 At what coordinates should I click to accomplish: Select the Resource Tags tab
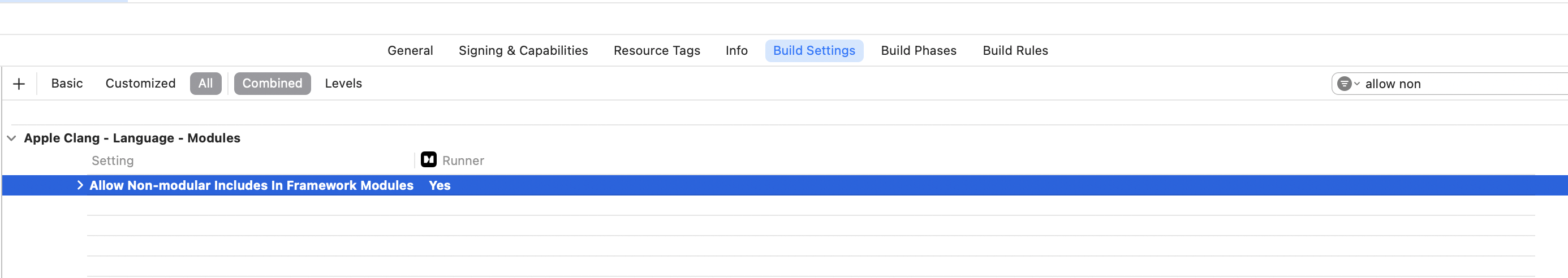(x=657, y=51)
